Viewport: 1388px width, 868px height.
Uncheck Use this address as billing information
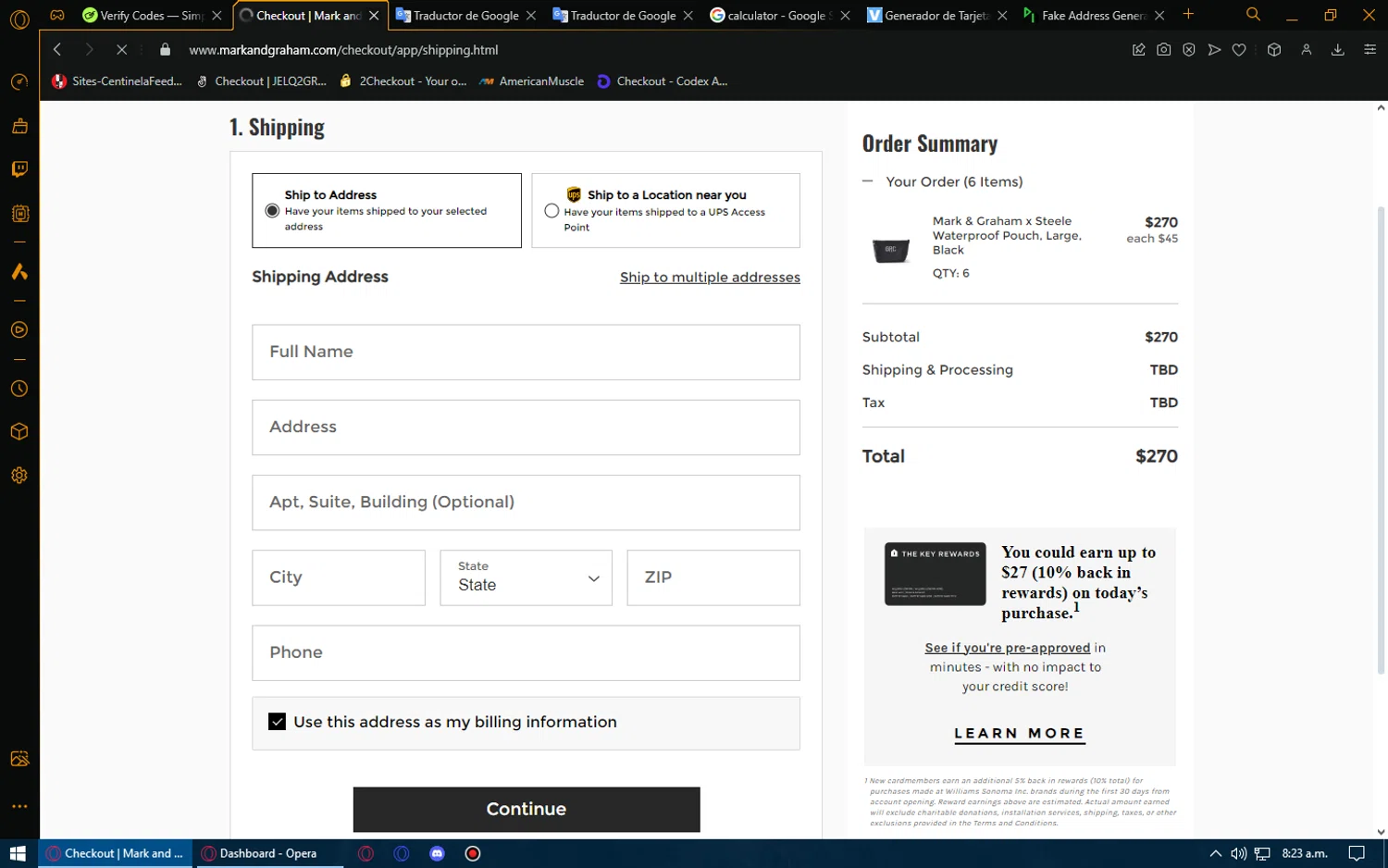277,722
